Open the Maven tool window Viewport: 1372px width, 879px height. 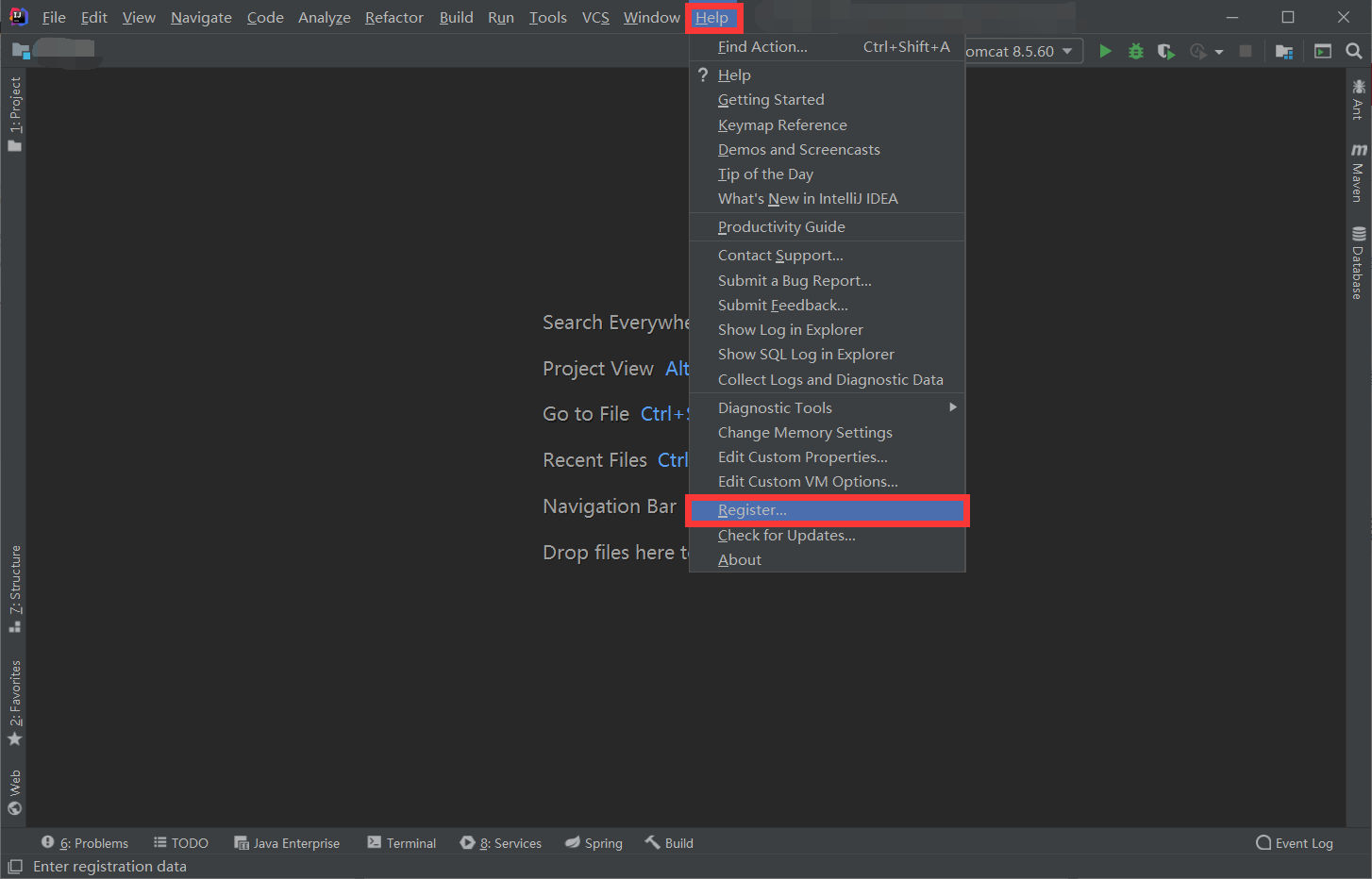(x=1359, y=173)
